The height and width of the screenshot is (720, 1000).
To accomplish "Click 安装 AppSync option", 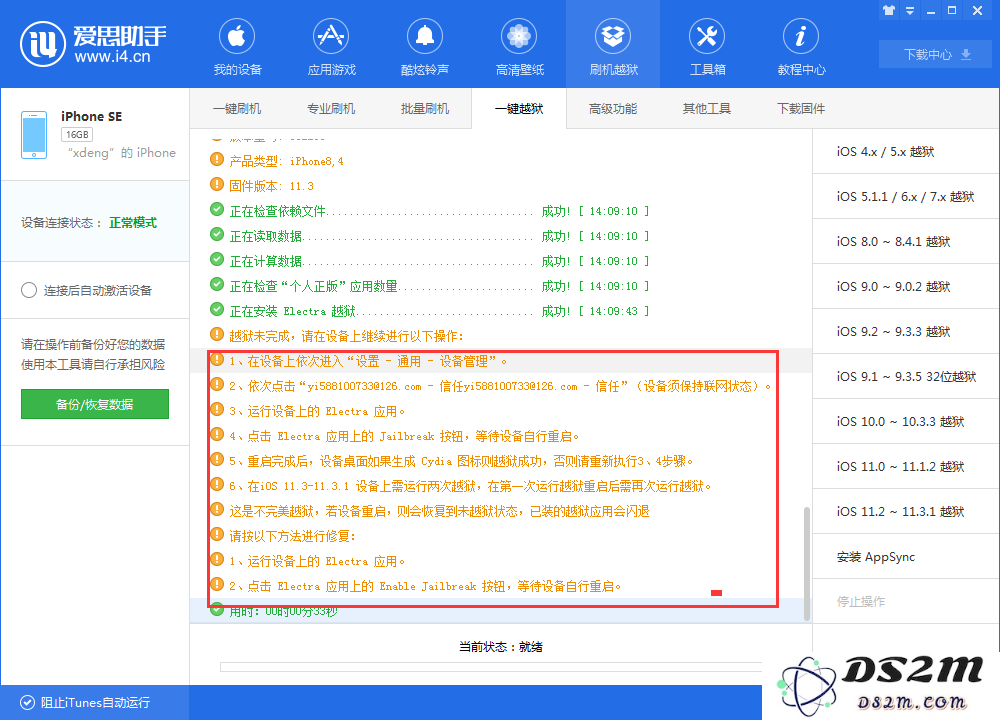I will [x=906, y=557].
